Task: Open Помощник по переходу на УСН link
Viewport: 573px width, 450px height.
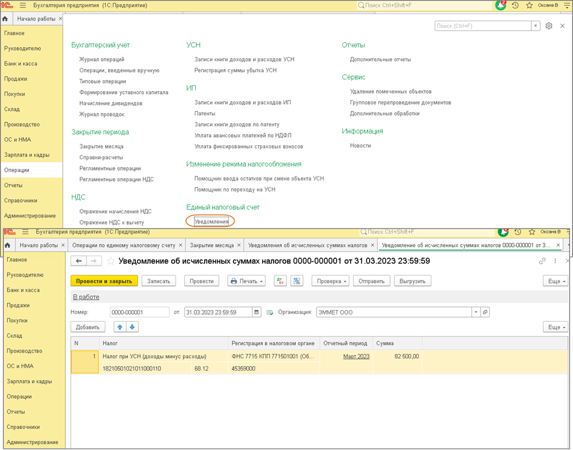Action: (235, 189)
